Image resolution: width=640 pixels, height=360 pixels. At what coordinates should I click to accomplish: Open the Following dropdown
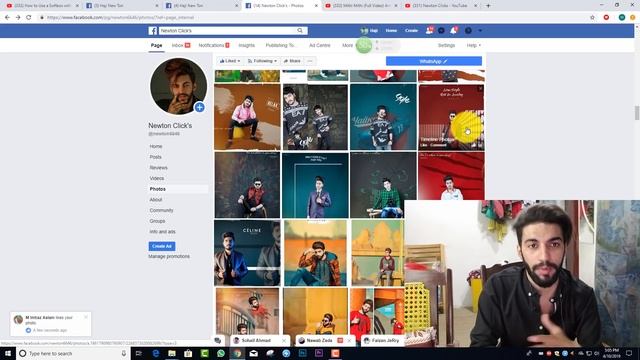[262, 61]
